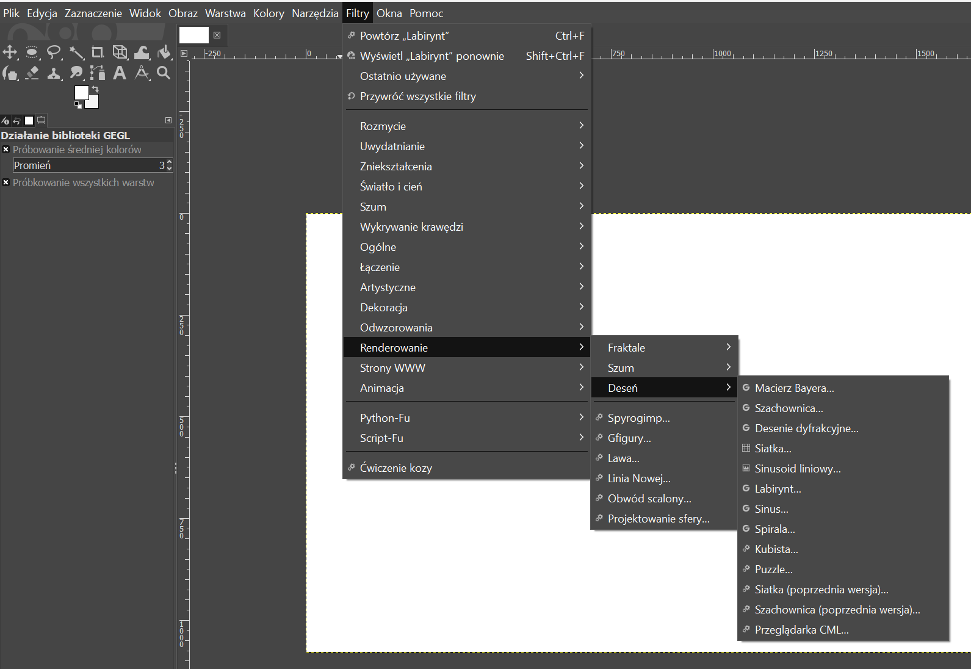Select the Eraser tool
This screenshot has height=670, width=972.
(x=32, y=73)
